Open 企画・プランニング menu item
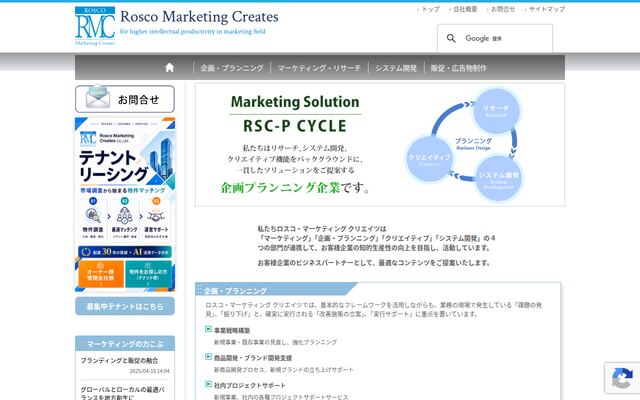 click(232, 68)
